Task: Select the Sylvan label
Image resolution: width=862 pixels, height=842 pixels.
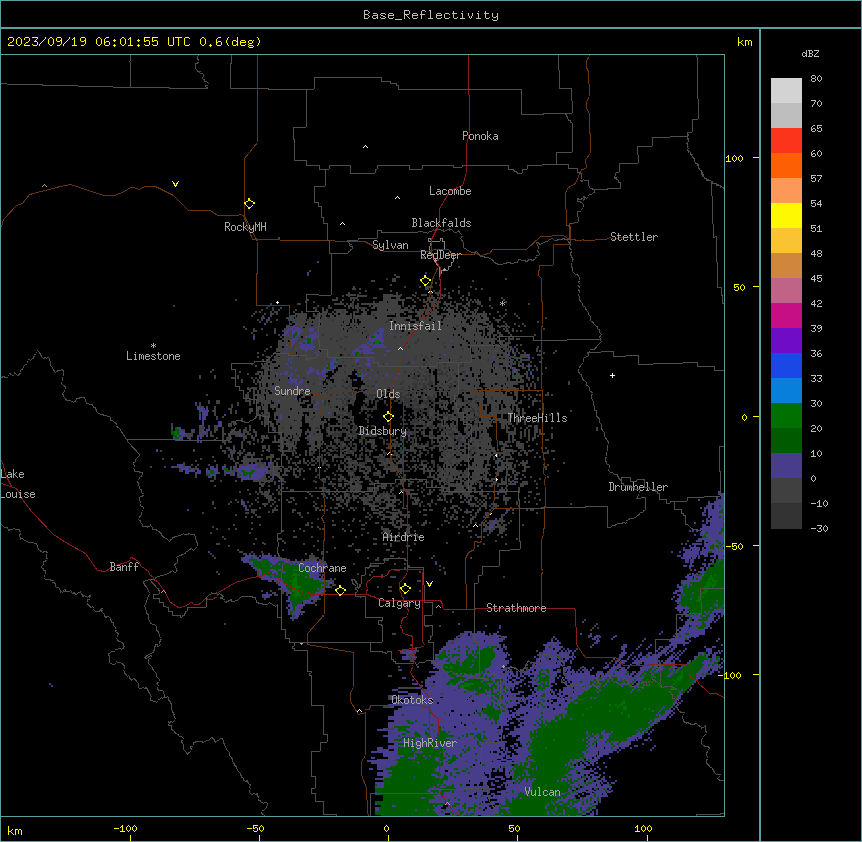Action: 390,245
